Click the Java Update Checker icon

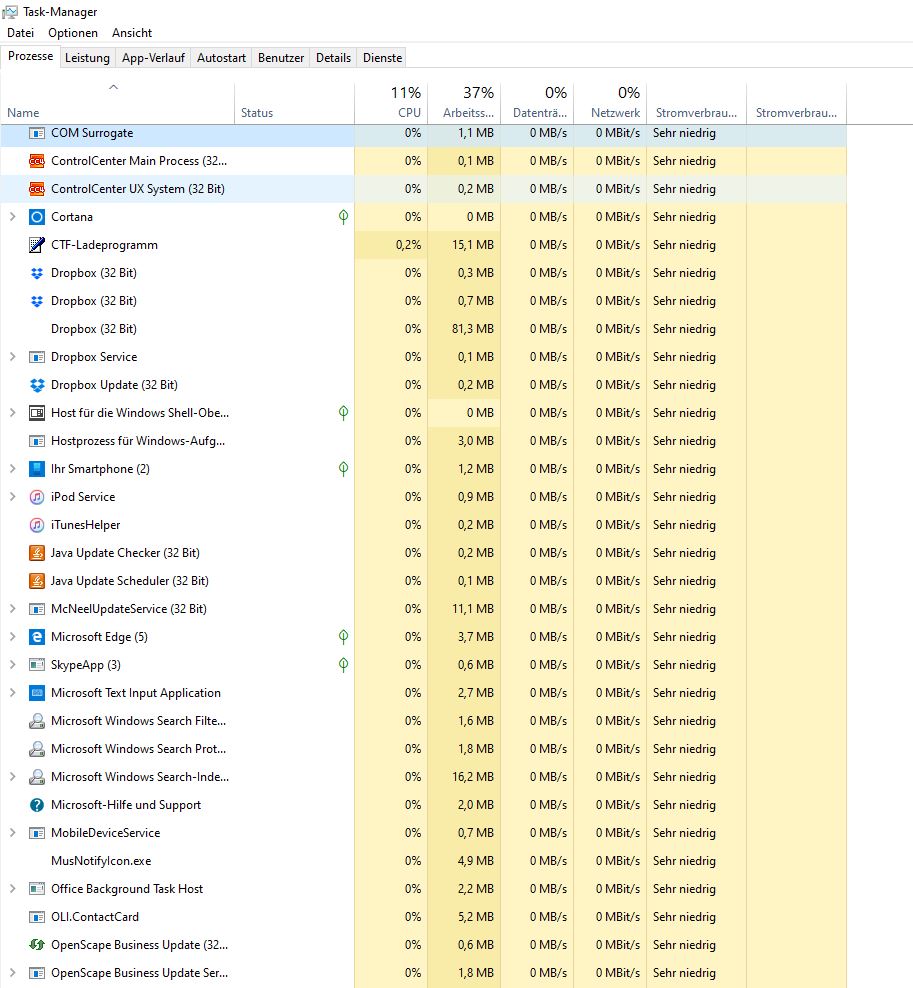[x=37, y=553]
